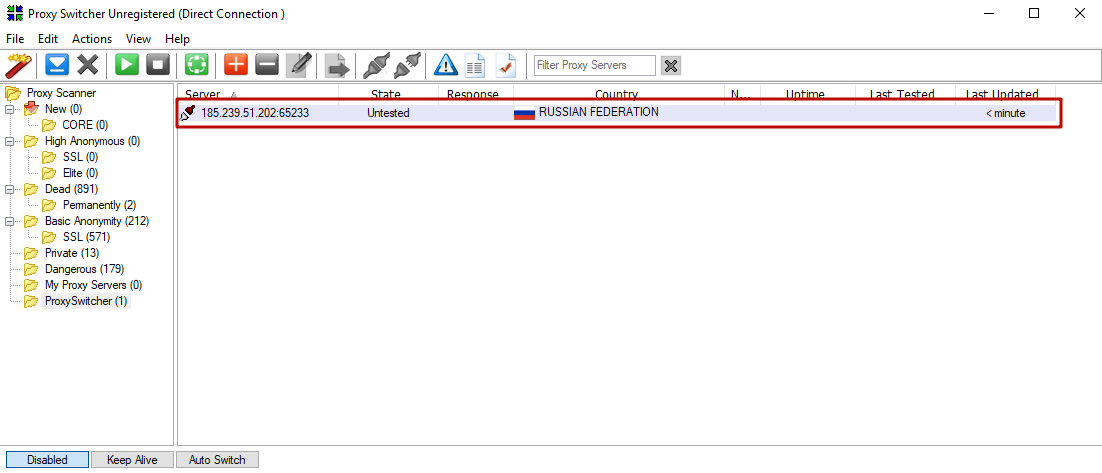Click the Filter Proxy Servers input field
Viewport: 1102px width, 473px height.
(x=594, y=65)
